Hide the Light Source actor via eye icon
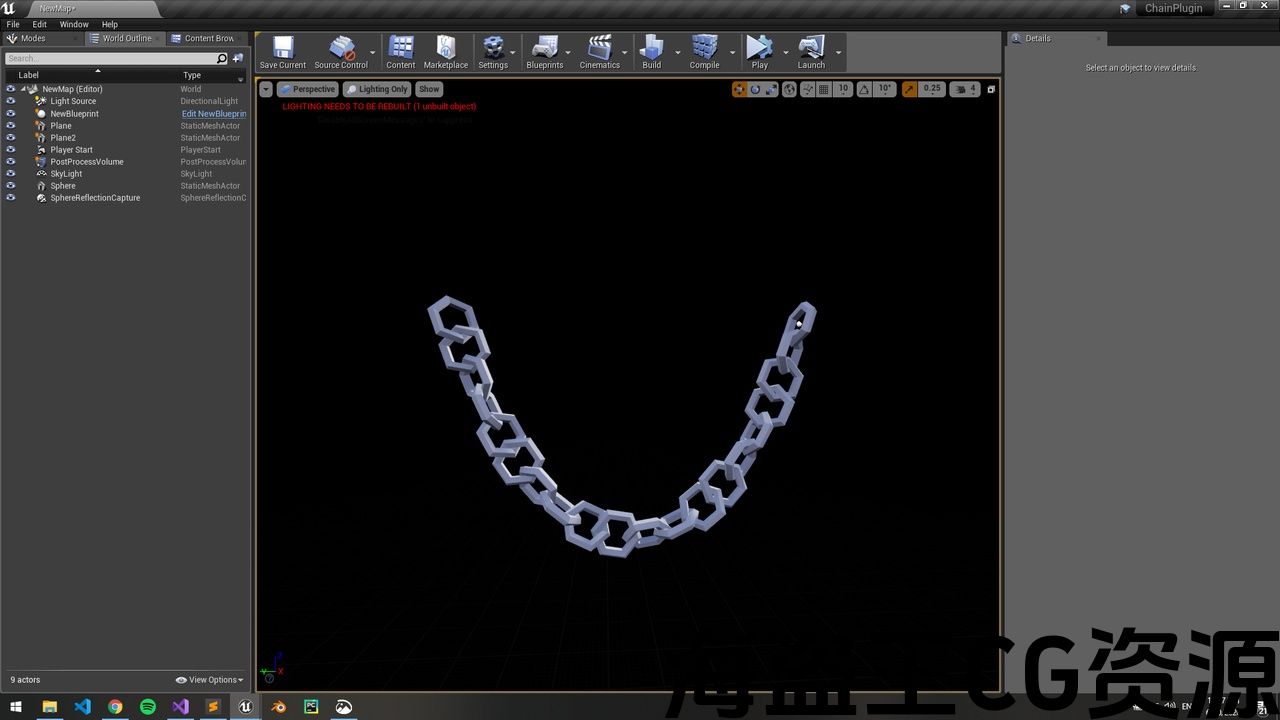The width and height of the screenshot is (1280, 720). (x=11, y=101)
